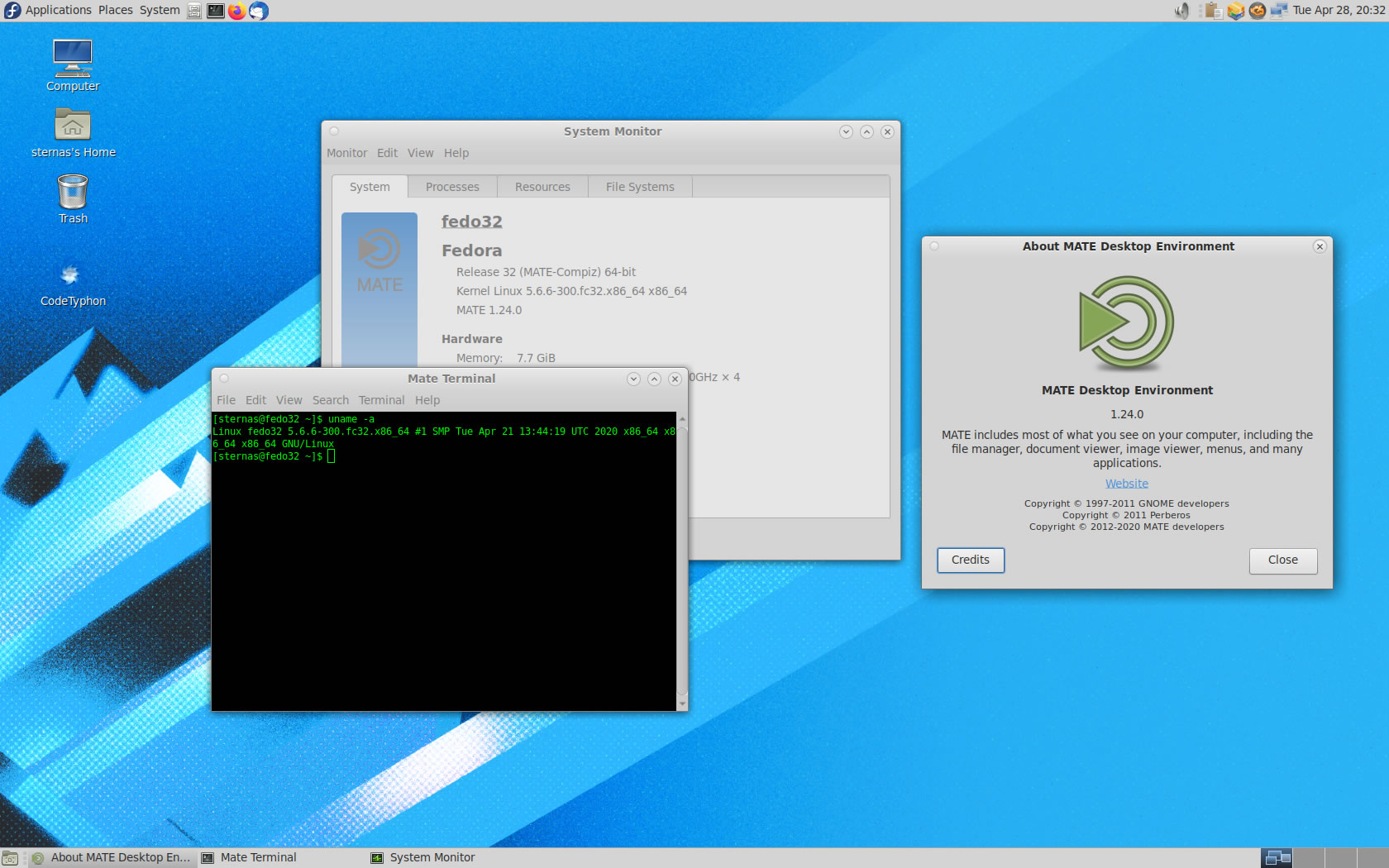Open the Website link in About MATE
Viewport: 1389px width, 868px height.
tap(1127, 484)
